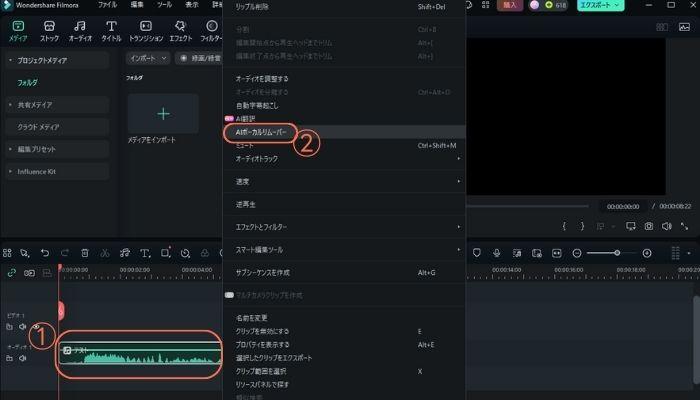
Task: Click the zoom-out minus circle icon
Action: [577, 253]
